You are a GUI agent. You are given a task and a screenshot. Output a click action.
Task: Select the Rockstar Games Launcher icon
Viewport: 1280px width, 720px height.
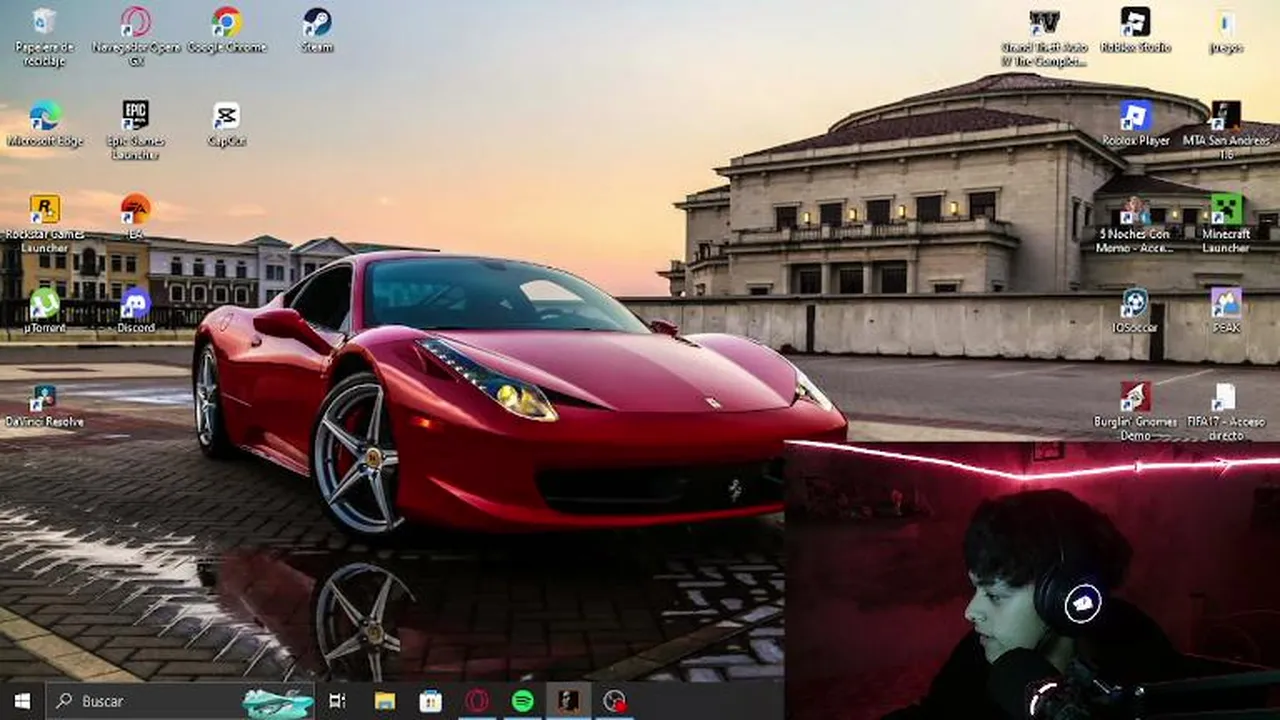(44, 223)
